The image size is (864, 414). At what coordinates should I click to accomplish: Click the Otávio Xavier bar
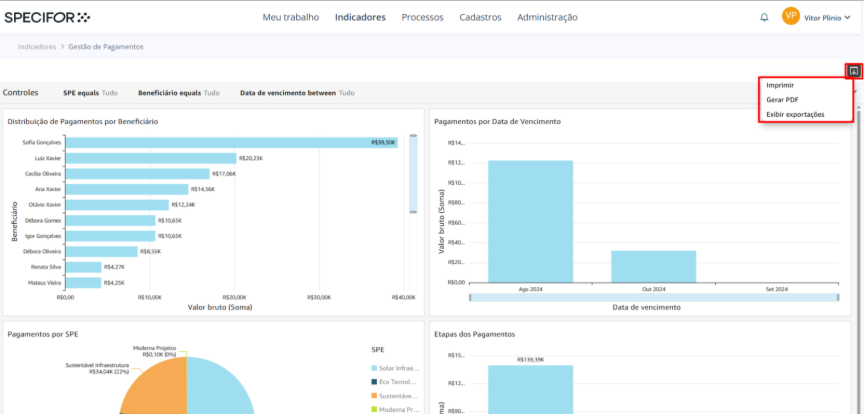click(116, 205)
